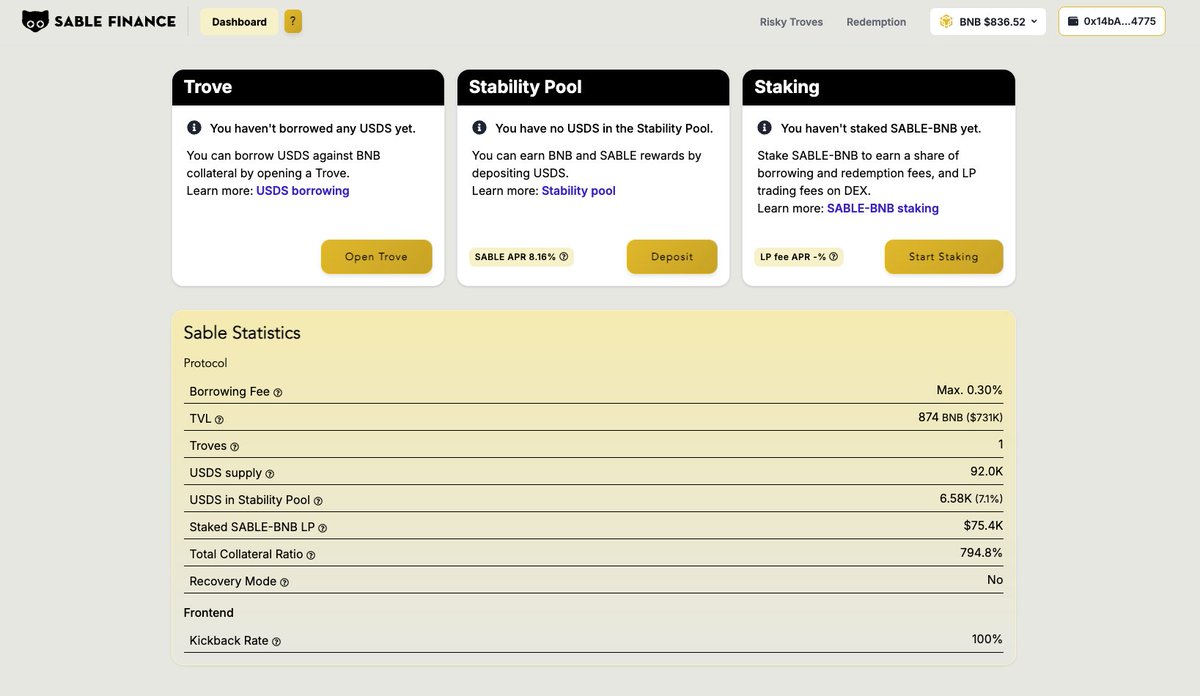Click the Total Collateral Ratio help icon
This screenshot has width=1200, height=696.
pos(311,555)
